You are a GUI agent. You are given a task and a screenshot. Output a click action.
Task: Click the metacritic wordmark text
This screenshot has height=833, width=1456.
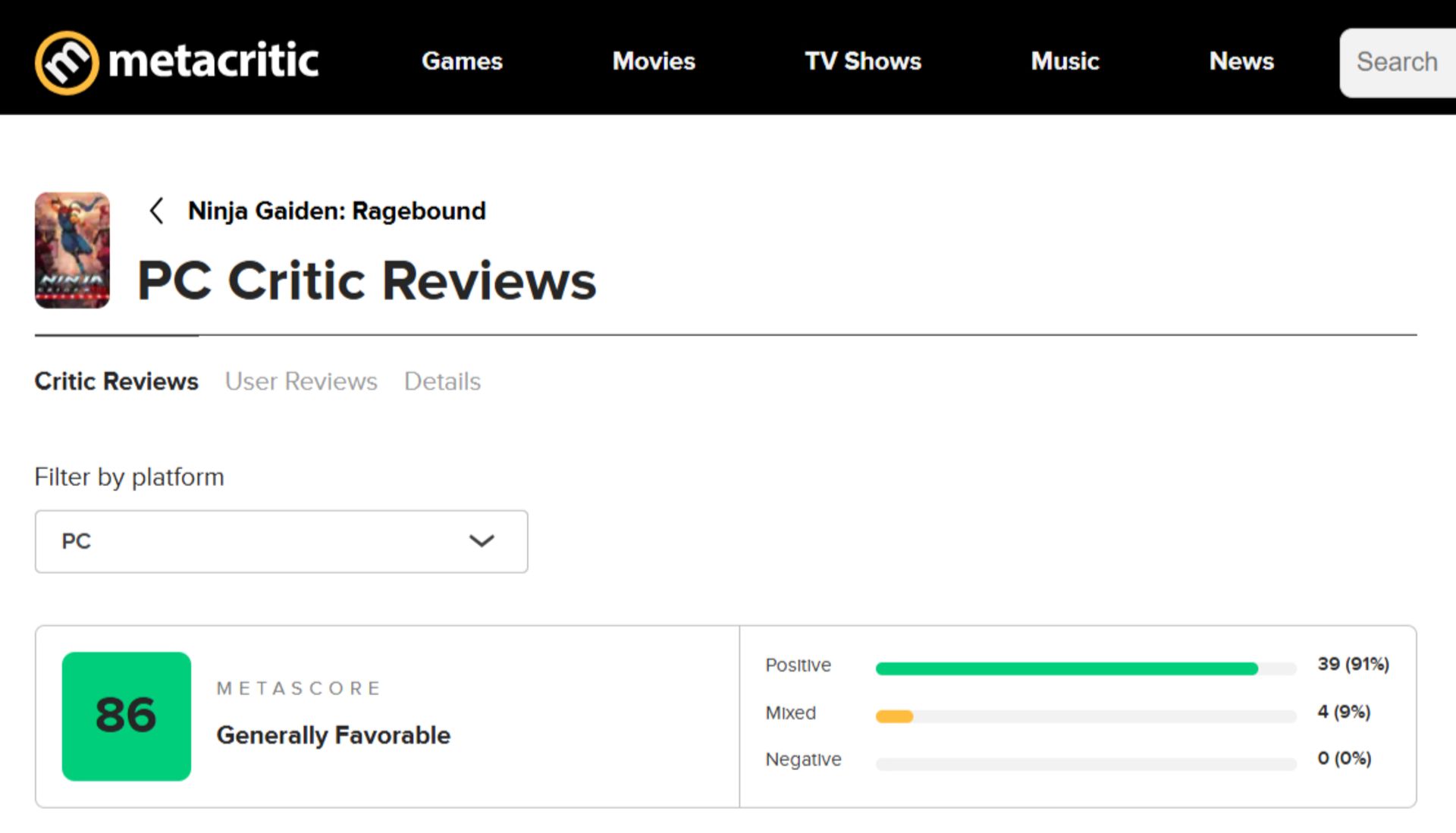click(214, 61)
